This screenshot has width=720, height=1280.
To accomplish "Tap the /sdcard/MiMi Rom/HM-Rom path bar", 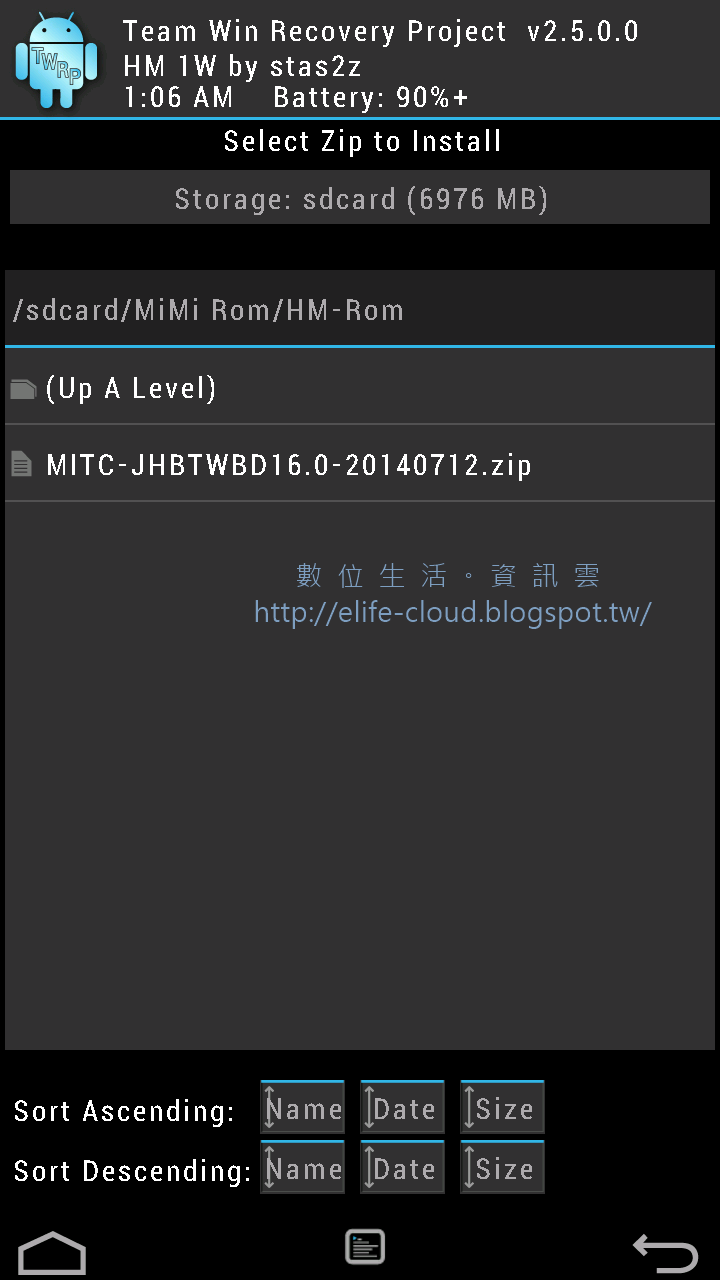I will [x=360, y=309].
